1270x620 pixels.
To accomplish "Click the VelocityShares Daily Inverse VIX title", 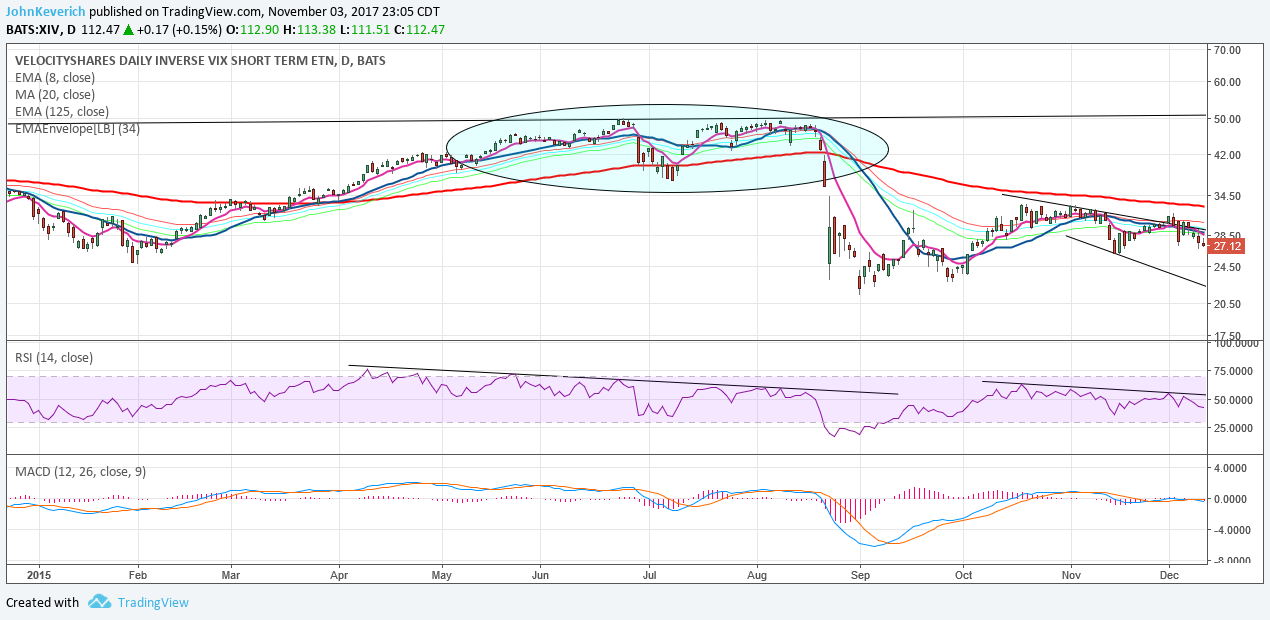I will point(200,60).
